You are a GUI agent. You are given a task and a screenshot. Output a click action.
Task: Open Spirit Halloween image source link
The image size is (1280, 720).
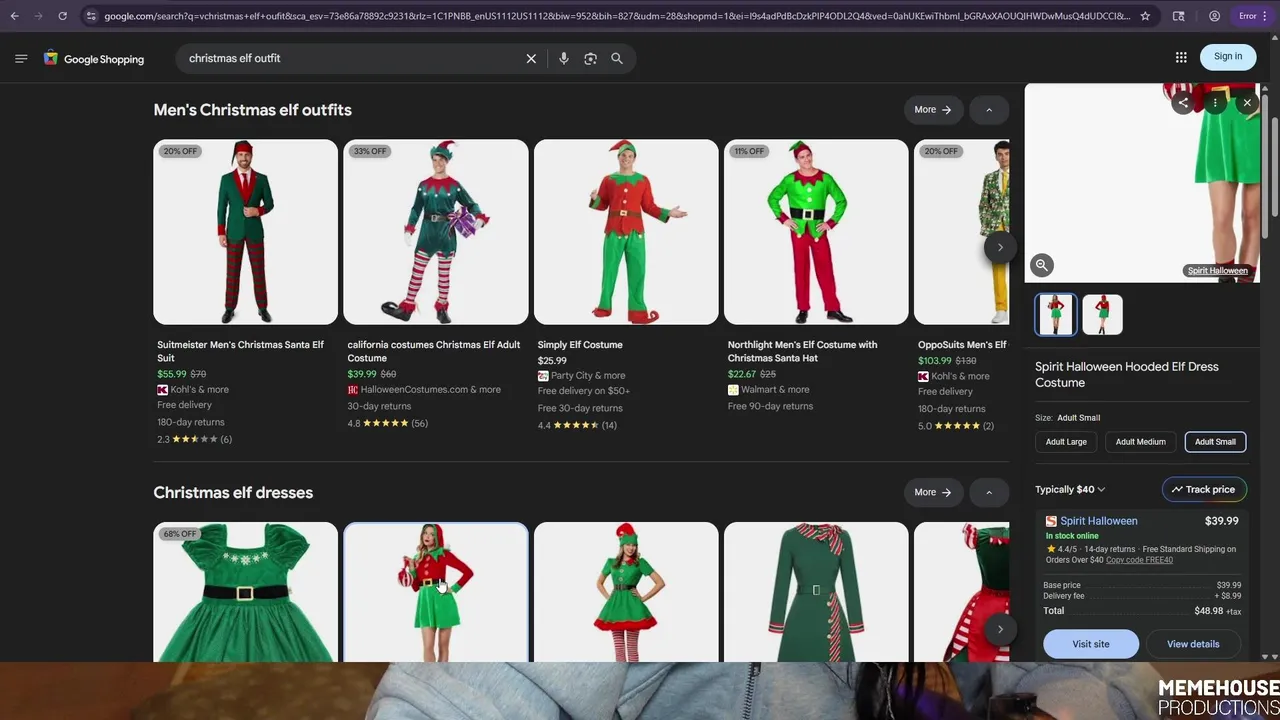tap(1217, 271)
